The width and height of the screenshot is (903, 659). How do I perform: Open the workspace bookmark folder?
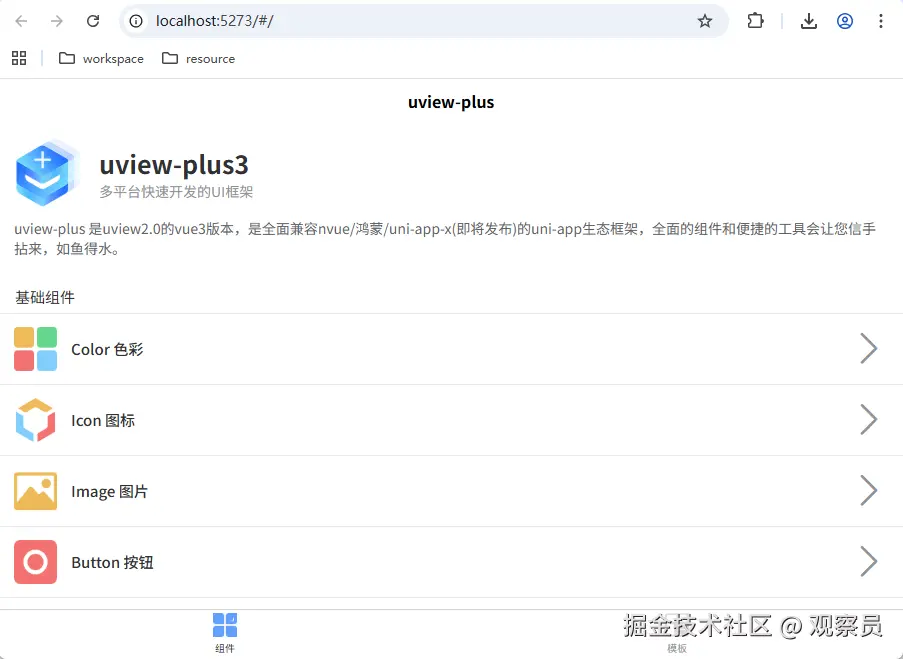coord(101,58)
